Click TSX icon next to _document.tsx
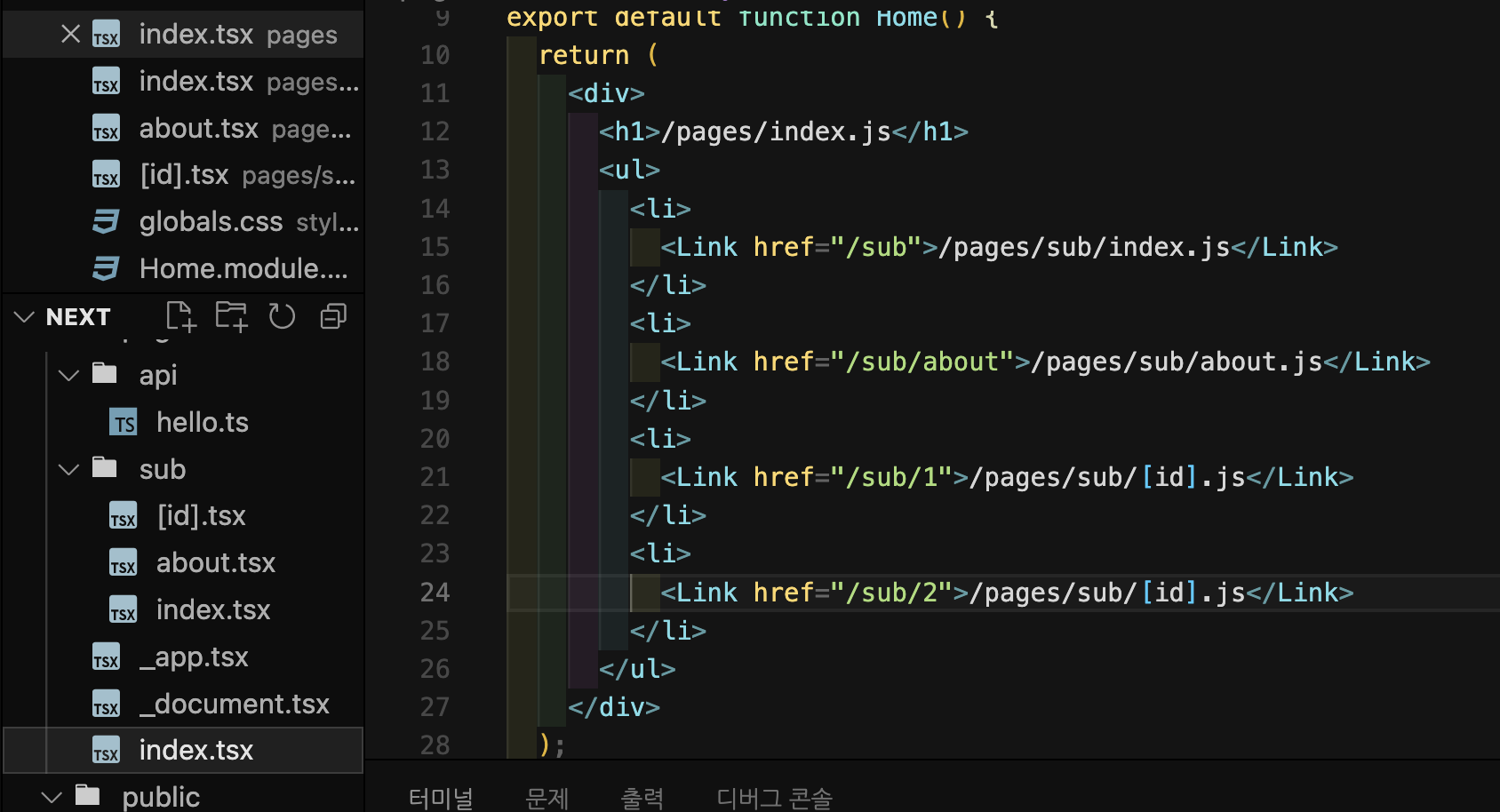 (106, 705)
